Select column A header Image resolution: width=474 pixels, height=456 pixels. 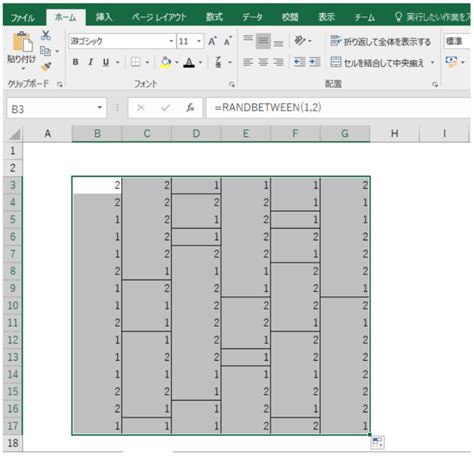coord(48,134)
